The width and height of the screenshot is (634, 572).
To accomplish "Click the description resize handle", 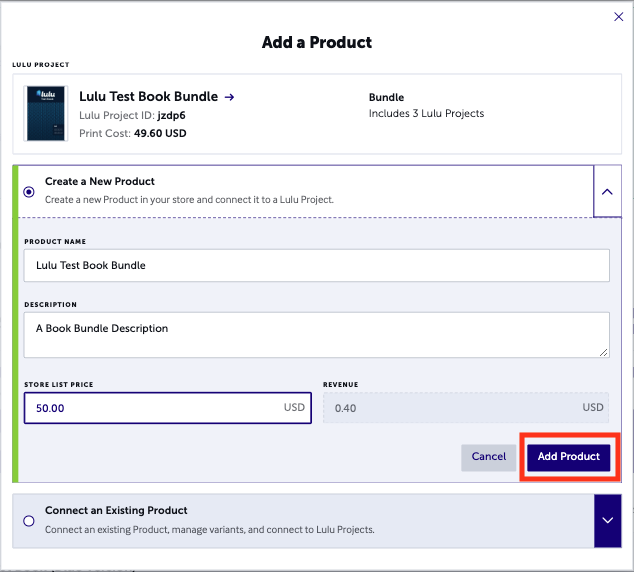I will click(604, 352).
